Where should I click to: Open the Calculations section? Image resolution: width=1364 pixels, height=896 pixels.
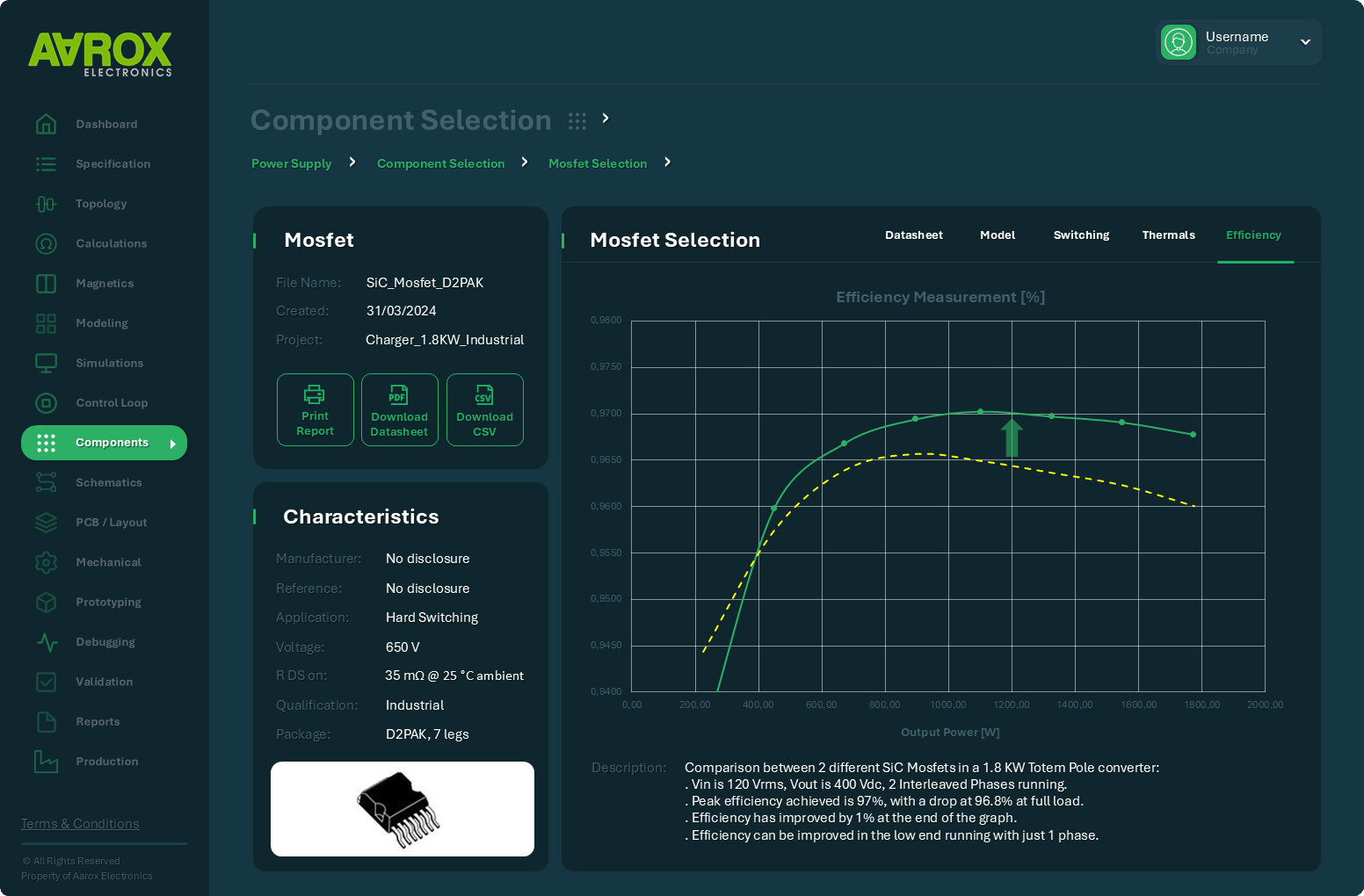[46, 243]
